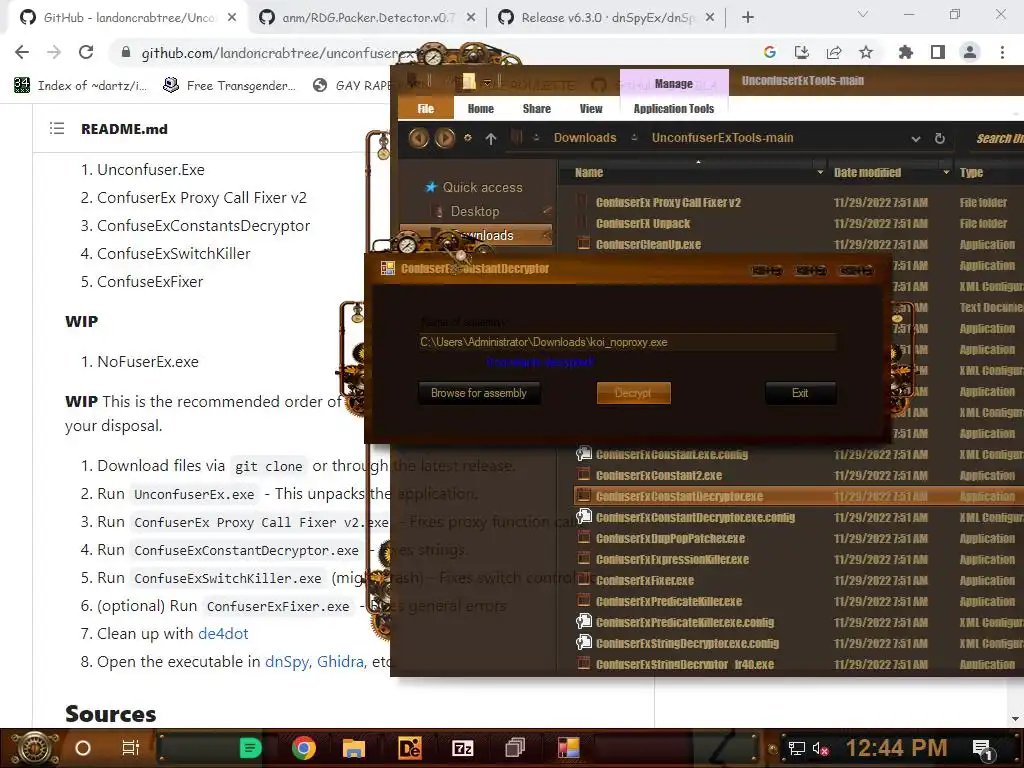Open Free Transgender bookmark
1024x768 pixels.
[x=229, y=86]
